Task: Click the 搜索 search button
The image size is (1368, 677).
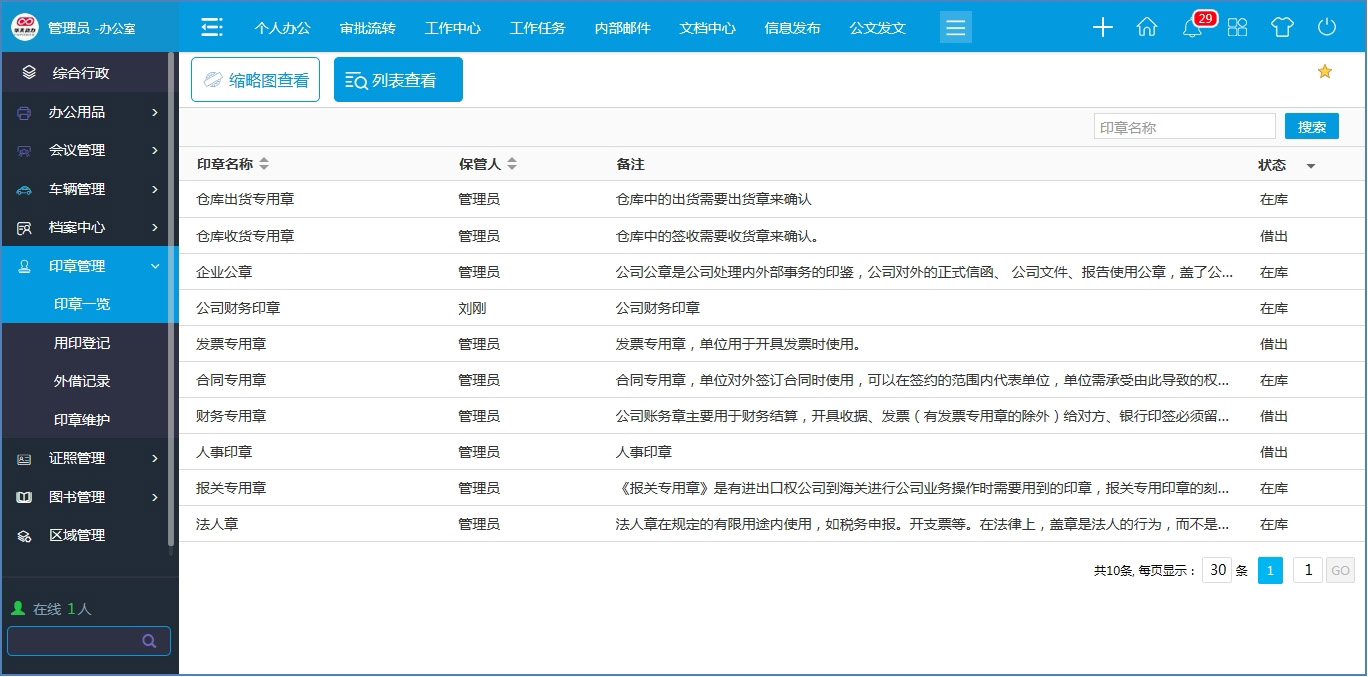Action: coord(1311,125)
